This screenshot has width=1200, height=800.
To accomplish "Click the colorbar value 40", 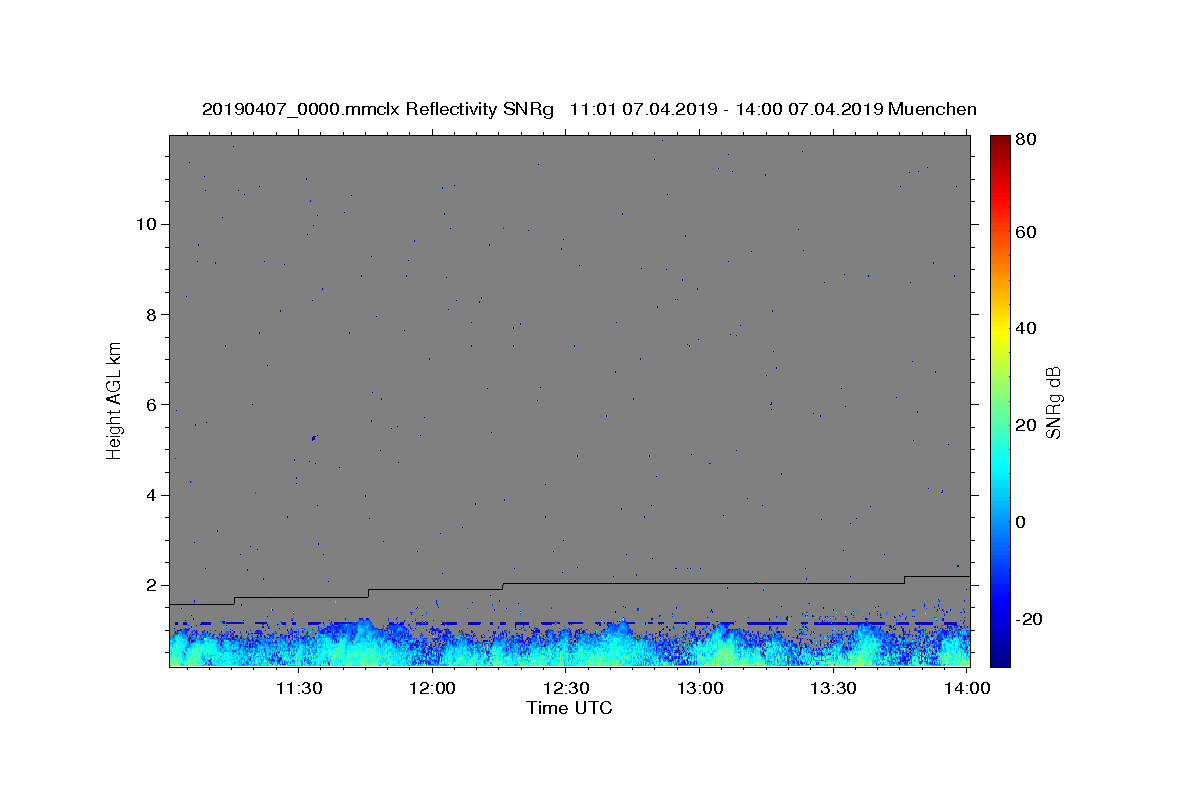I will tap(1025, 328).
